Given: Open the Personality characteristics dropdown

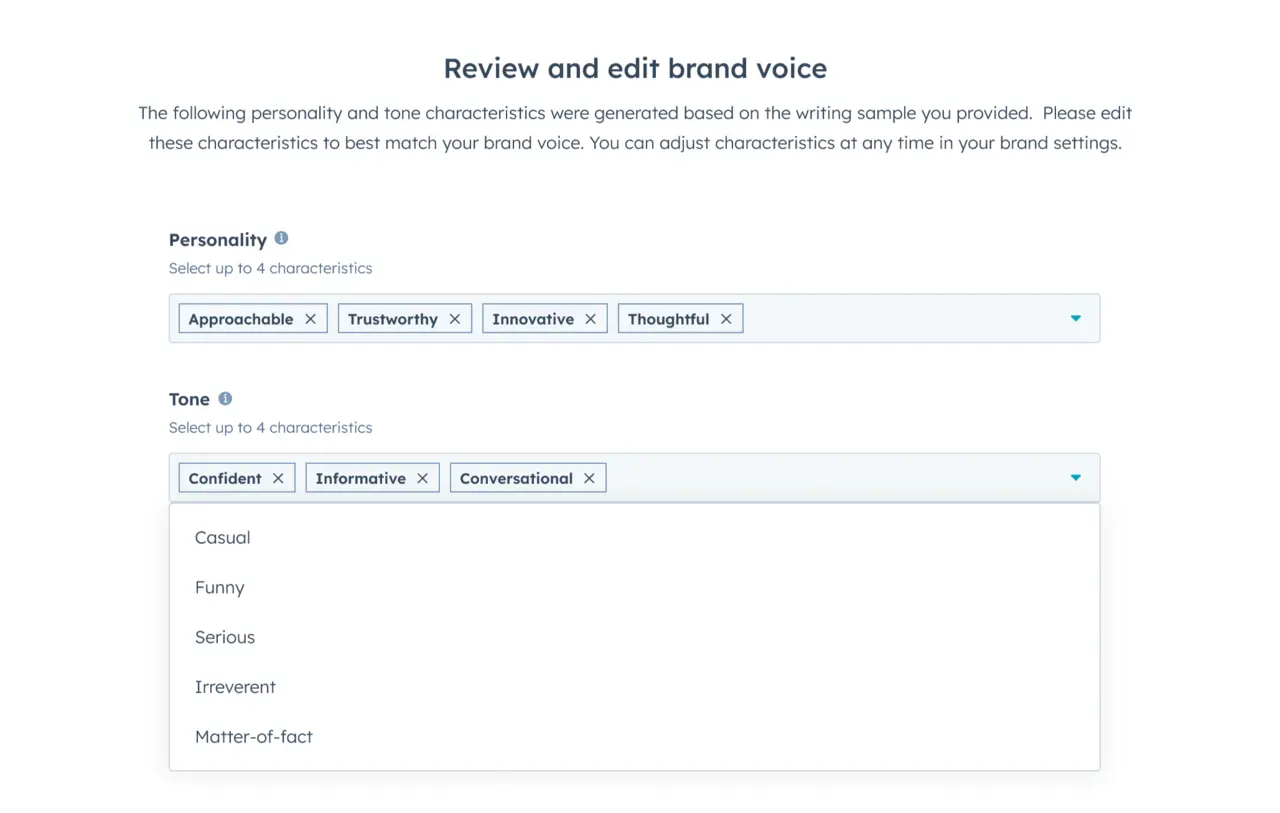Looking at the screenshot, I should 1076,318.
